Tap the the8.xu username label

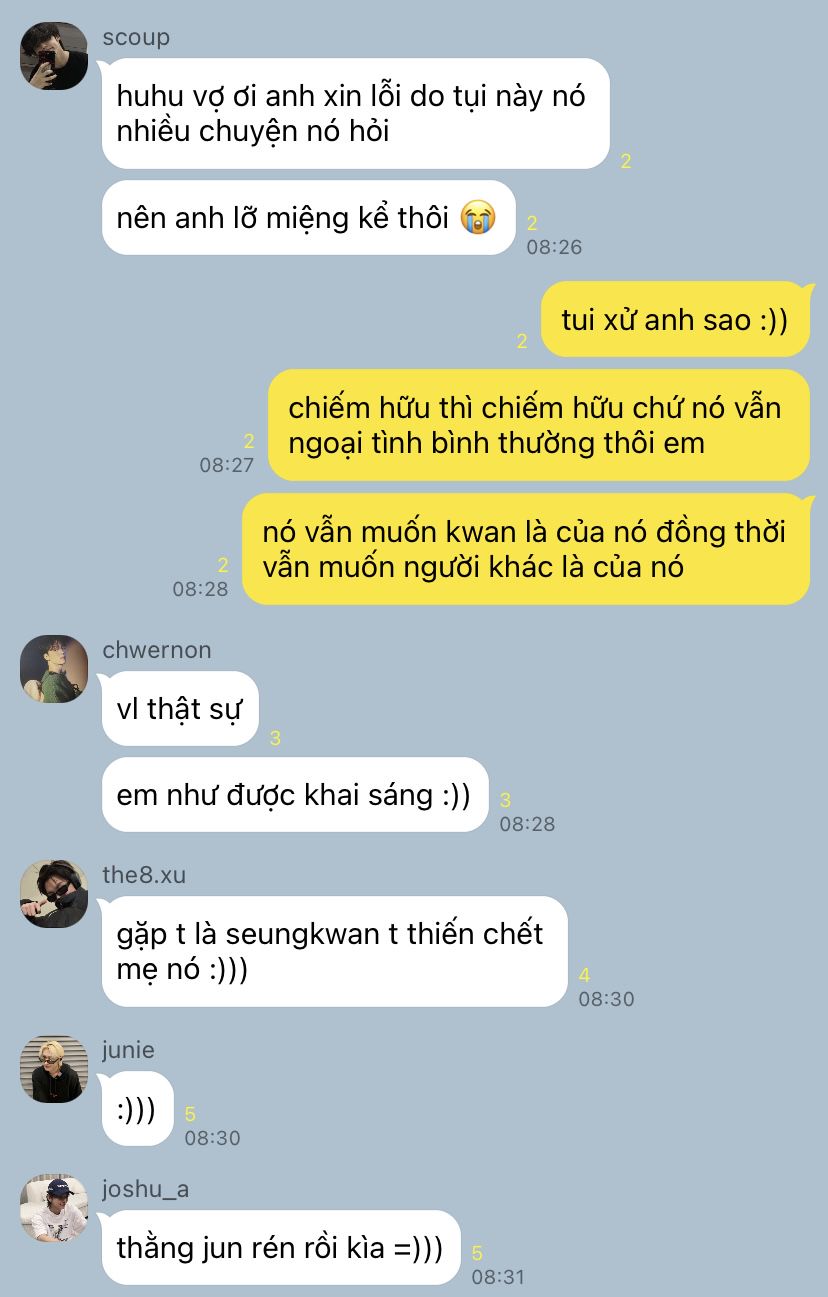coord(144,875)
